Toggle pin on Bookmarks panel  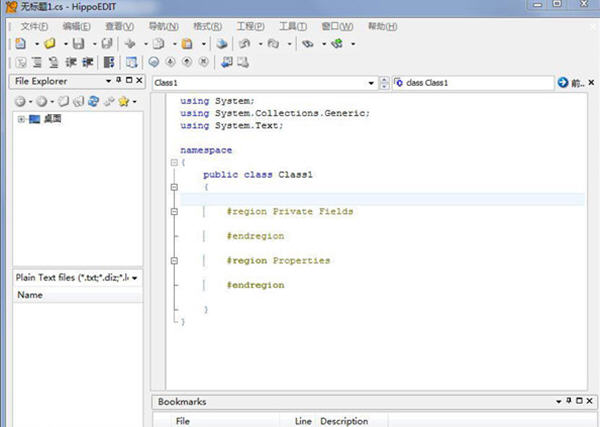click(570, 401)
